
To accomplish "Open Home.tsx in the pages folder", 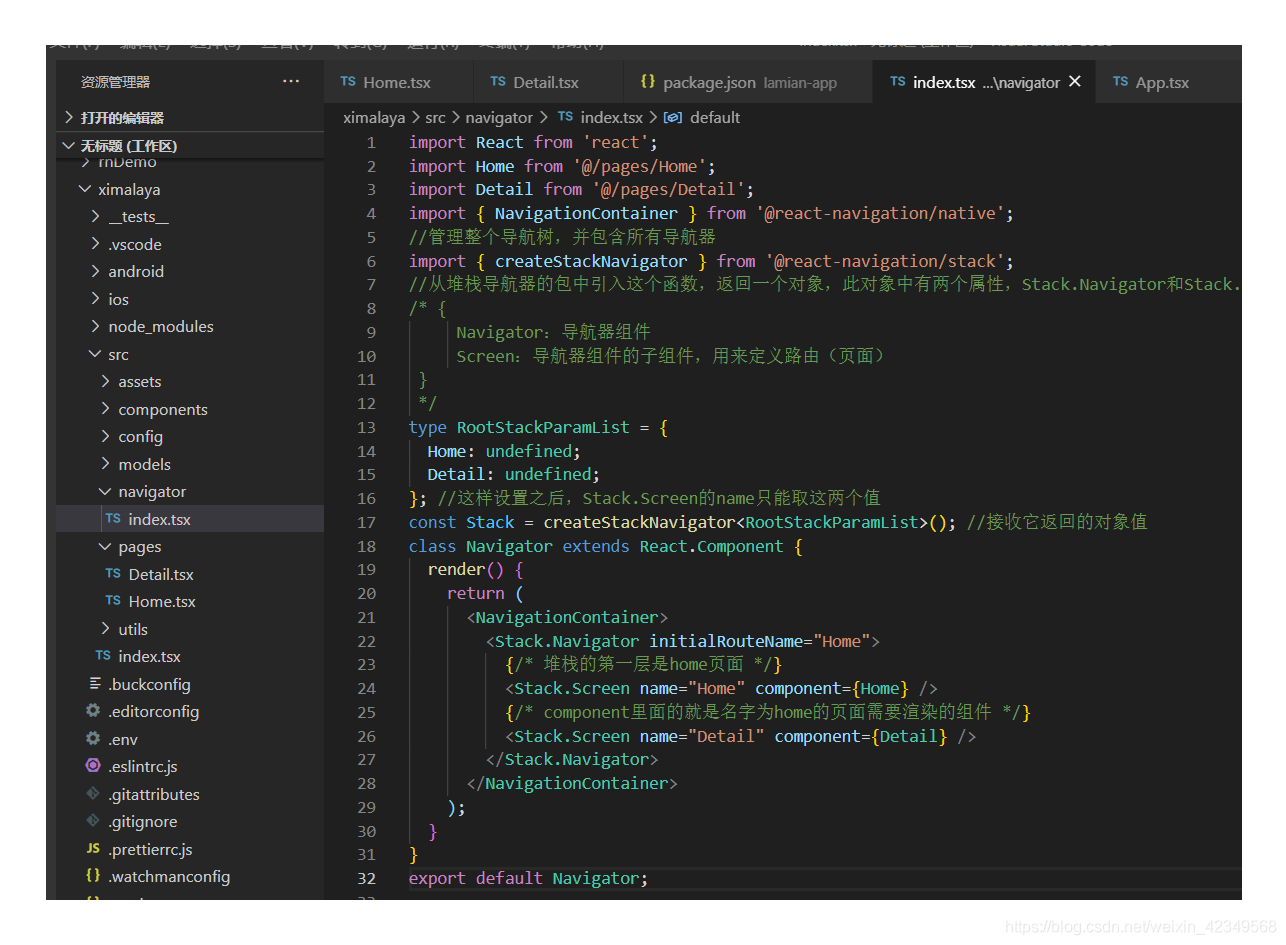I will click(x=190, y=602).
